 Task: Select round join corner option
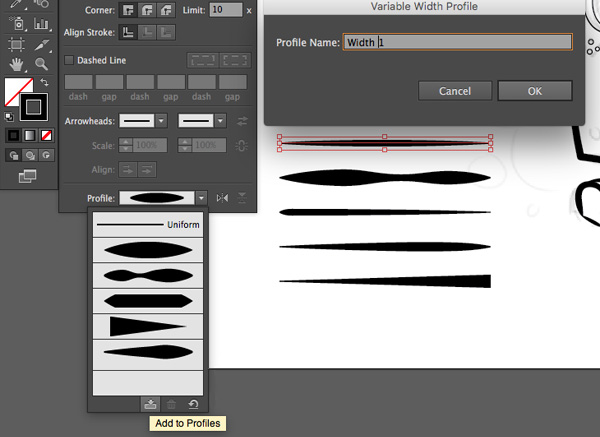point(149,9)
